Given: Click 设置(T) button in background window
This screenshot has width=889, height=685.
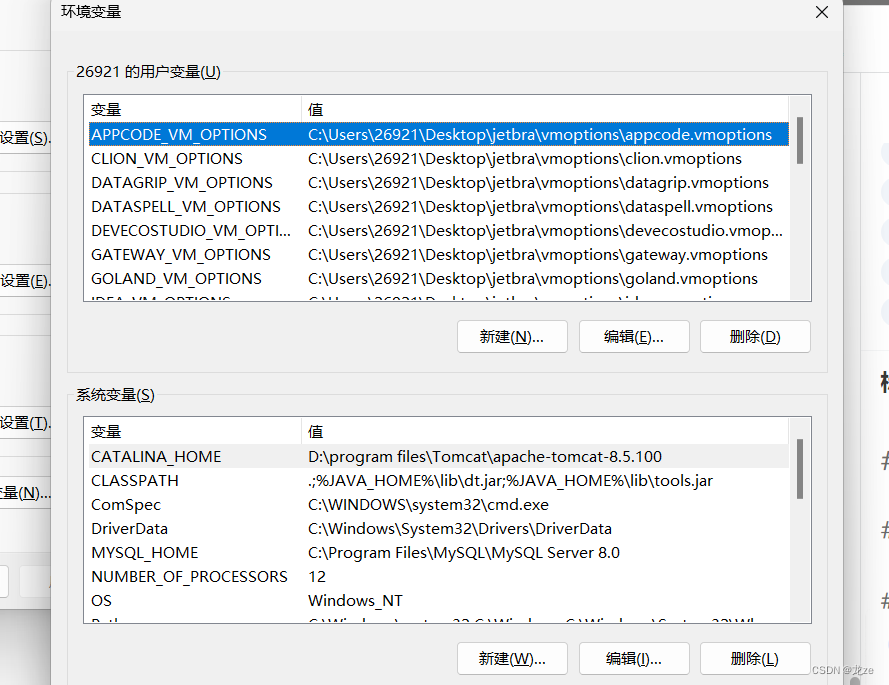Looking at the screenshot, I should pyautogui.click(x=25, y=423).
